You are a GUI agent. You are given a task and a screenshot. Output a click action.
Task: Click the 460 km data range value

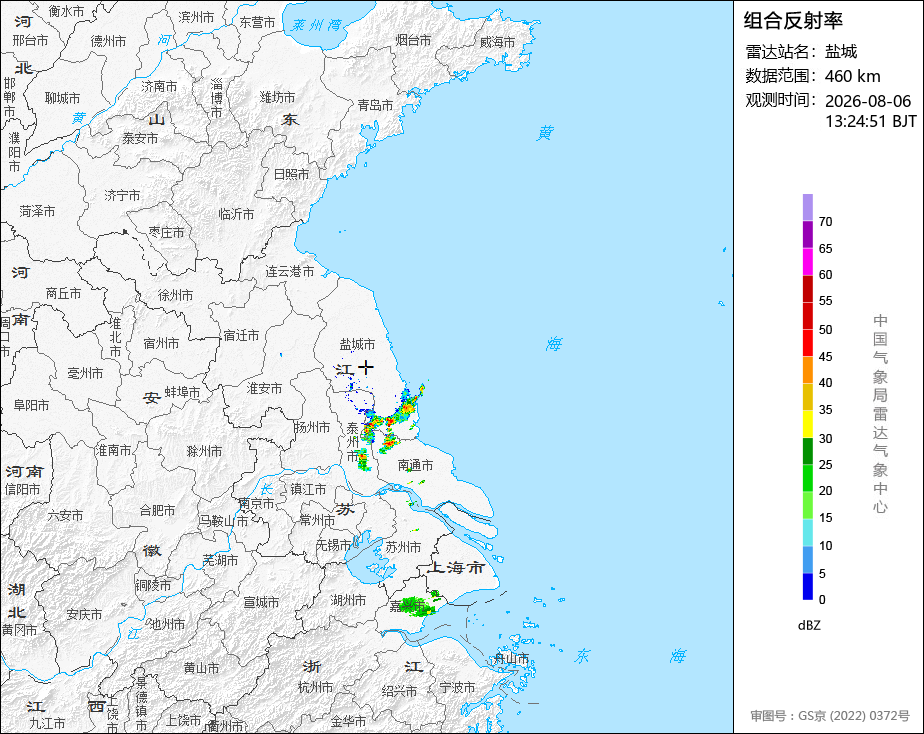[x=852, y=76]
